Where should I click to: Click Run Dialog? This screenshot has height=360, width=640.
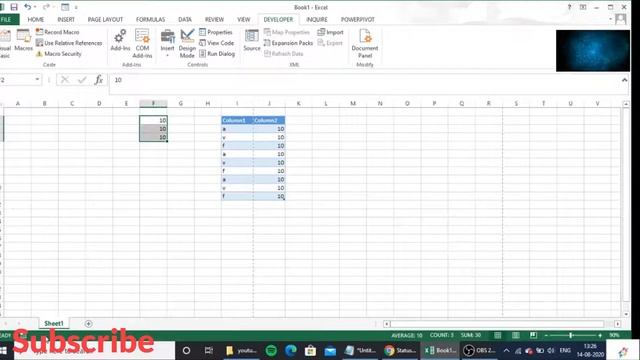tap(217, 53)
